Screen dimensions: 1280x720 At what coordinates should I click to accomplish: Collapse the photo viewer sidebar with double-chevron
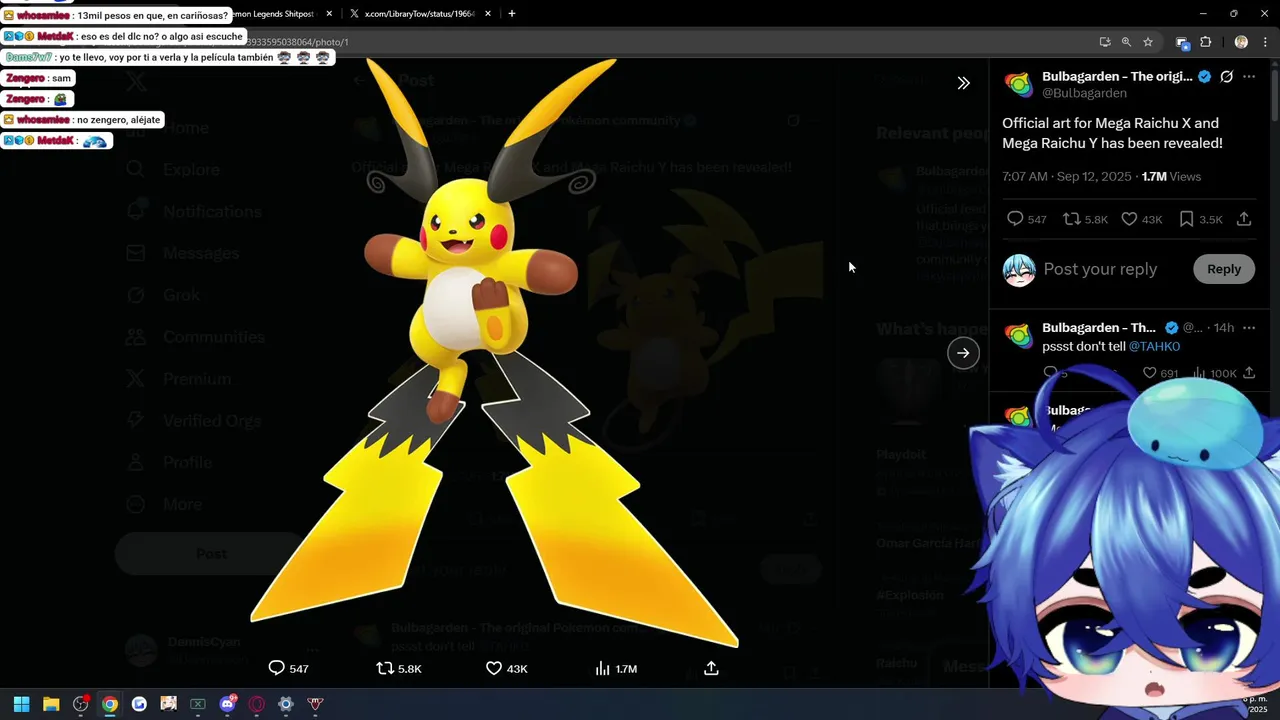coord(963,83)
